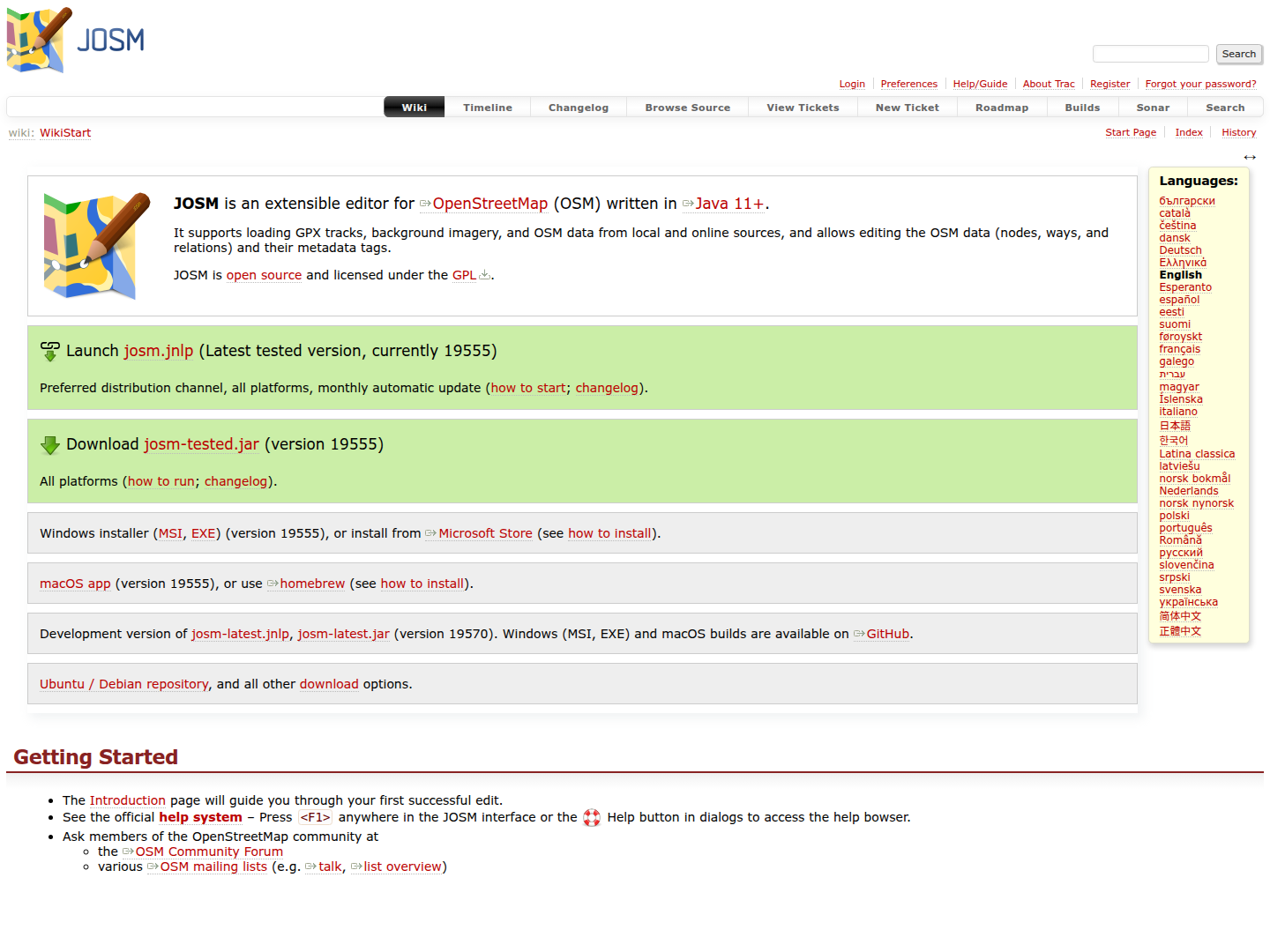Click the green download arrow beside josm-tested.jar
The image size is (1270, 952).
click(x=50, y=445)
